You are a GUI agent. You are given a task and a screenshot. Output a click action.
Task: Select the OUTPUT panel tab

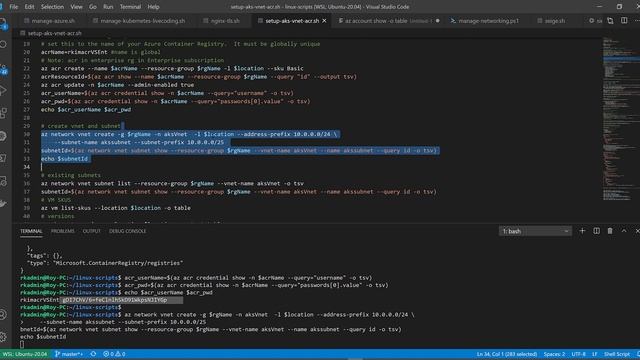point(91,231)
